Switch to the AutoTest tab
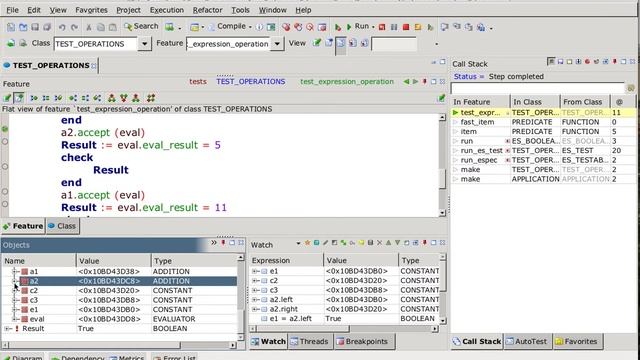The height and width of the screenshot is (360, 640). (528, 342)
